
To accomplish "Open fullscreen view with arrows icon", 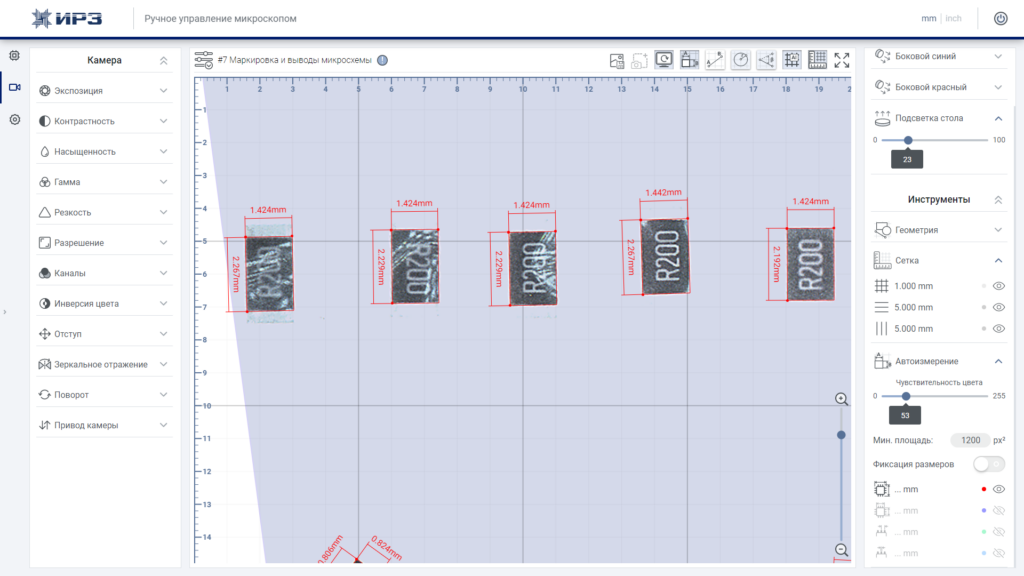I will (x=842, y=60).
